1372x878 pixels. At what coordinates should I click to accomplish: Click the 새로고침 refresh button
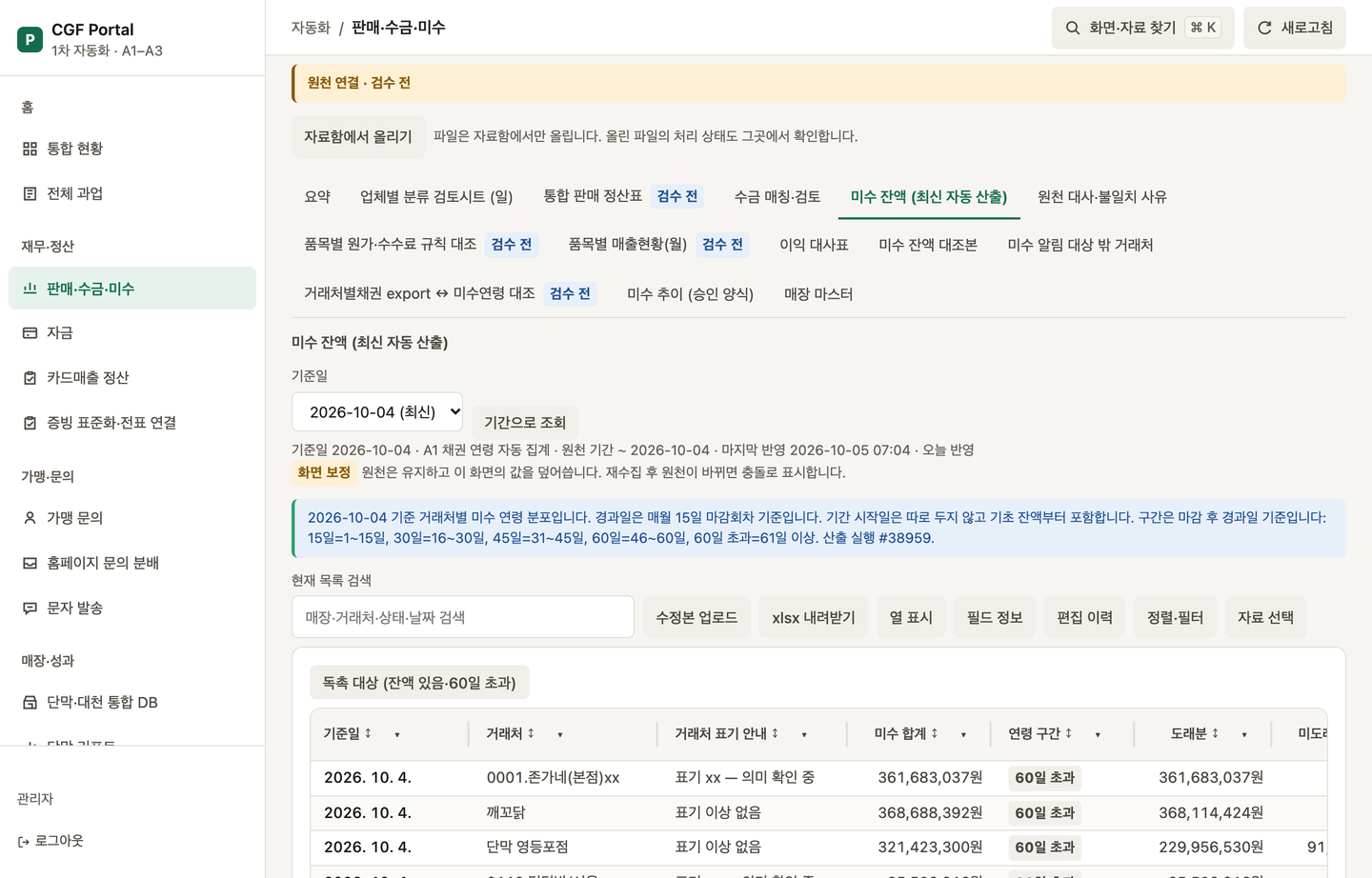(x=1295, y=28)
